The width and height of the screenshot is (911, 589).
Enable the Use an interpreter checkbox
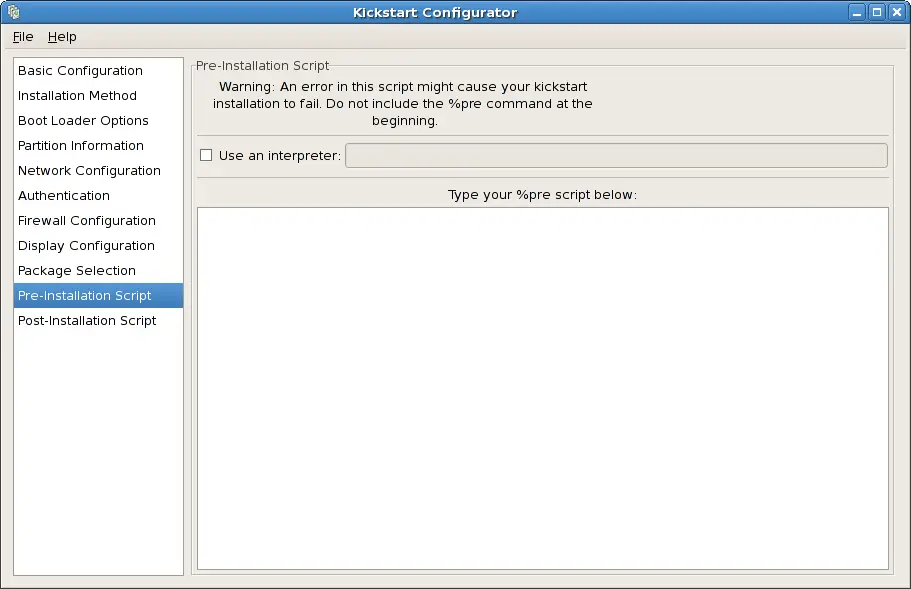coord(206,155)
